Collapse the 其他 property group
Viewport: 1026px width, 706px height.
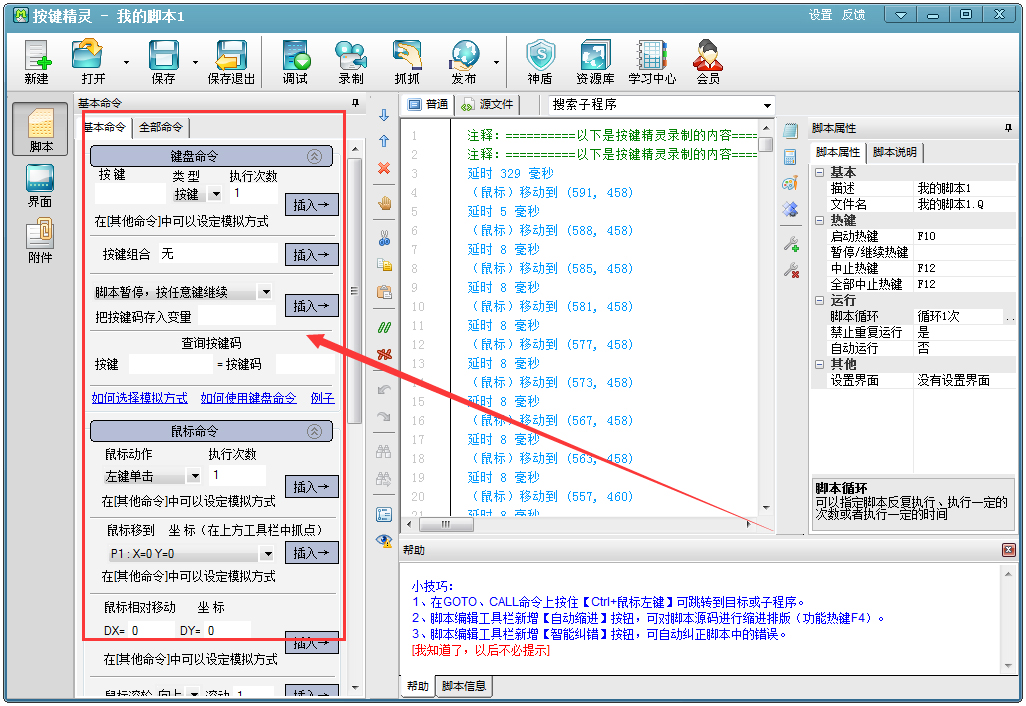[x=819, y=364]
